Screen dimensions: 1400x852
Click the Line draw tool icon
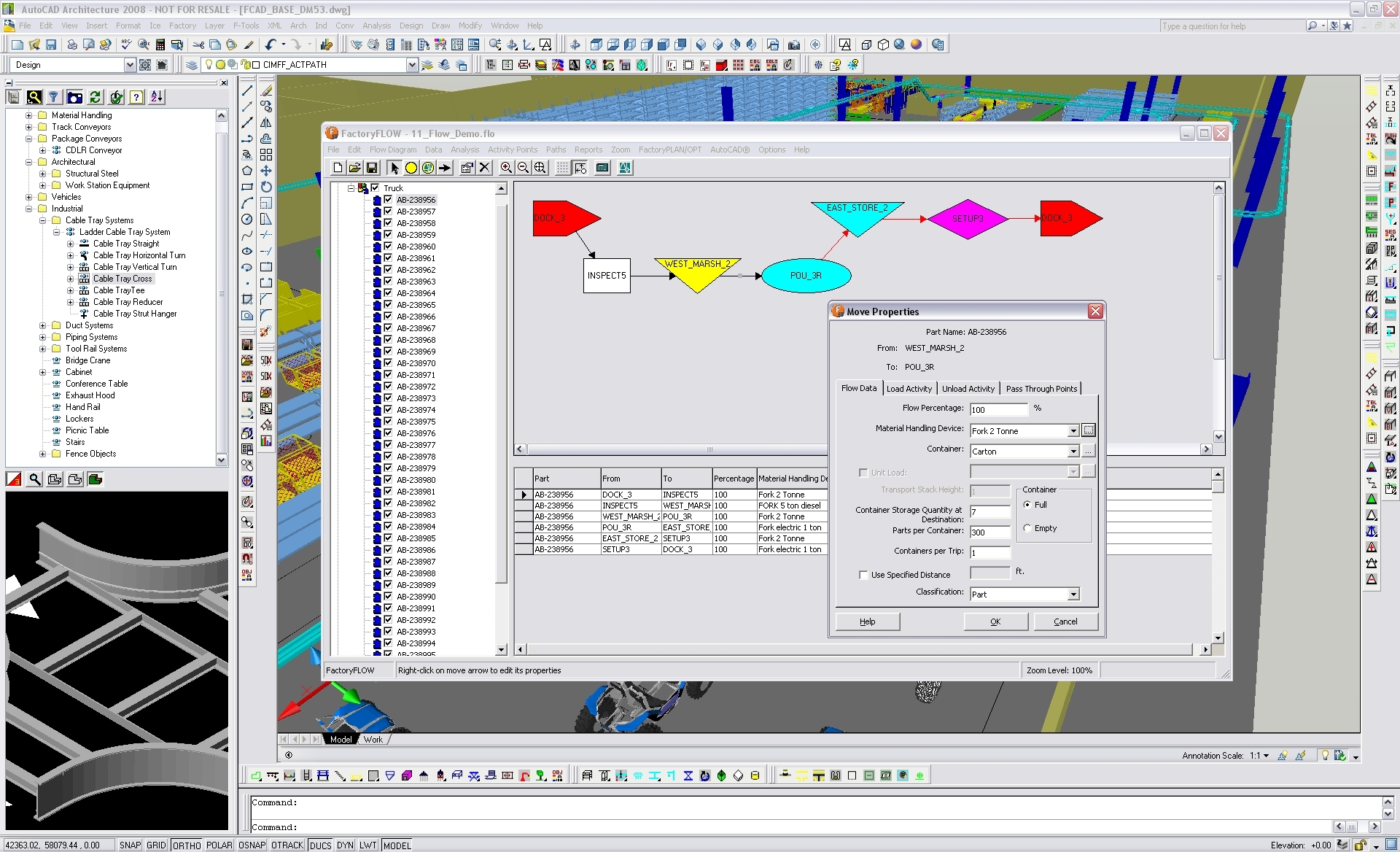point(247,90)
